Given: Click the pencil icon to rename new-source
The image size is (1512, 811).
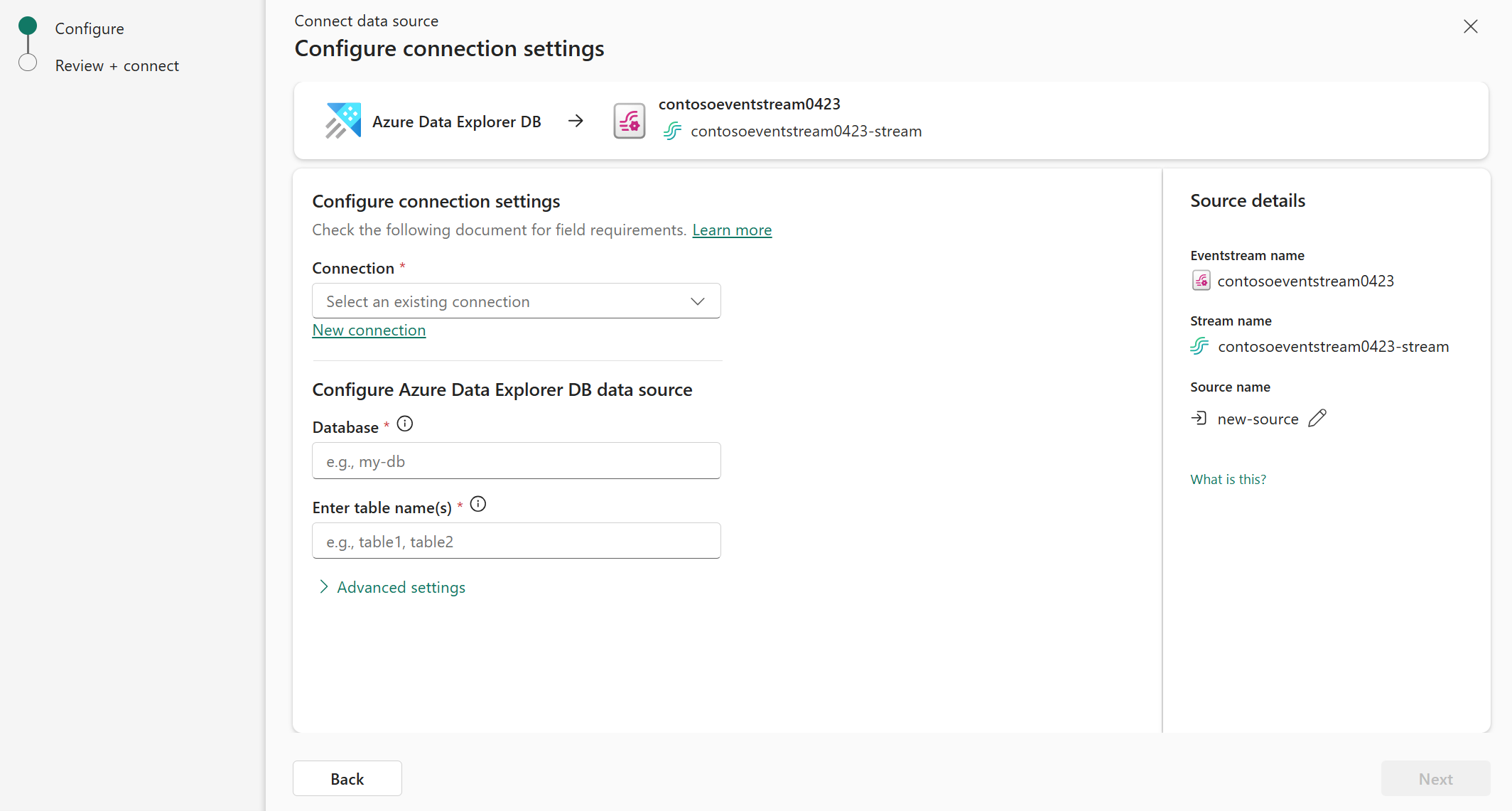Looking at the screenshot, I should pos(1318,418).
